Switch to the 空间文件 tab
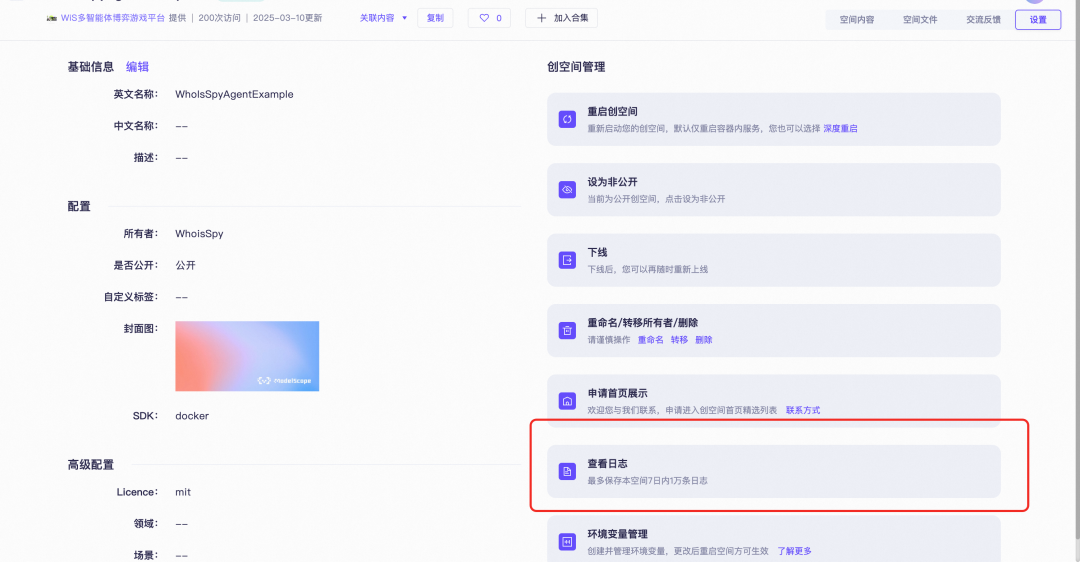 [920, 19]
